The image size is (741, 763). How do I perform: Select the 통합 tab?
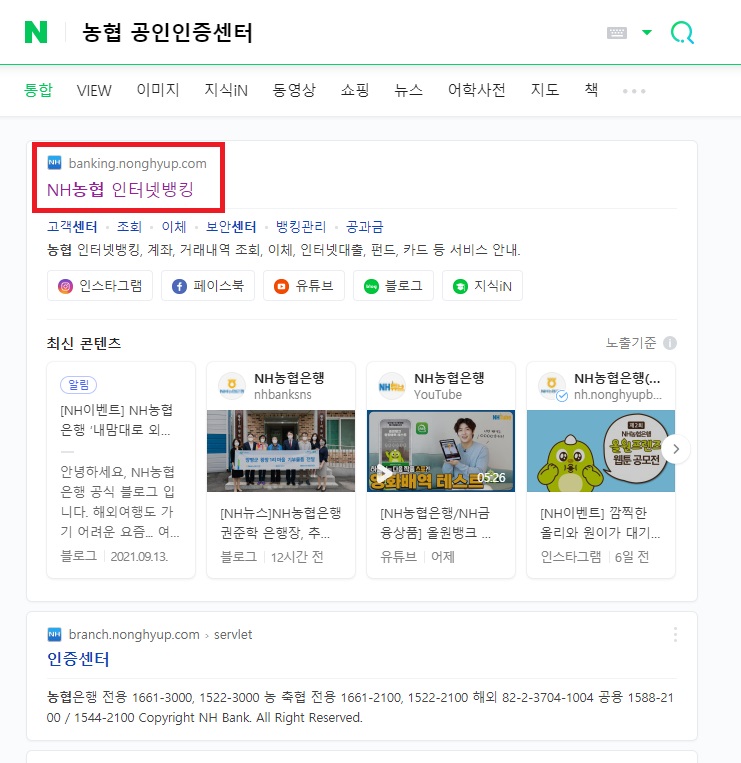[x=38, y=90]
